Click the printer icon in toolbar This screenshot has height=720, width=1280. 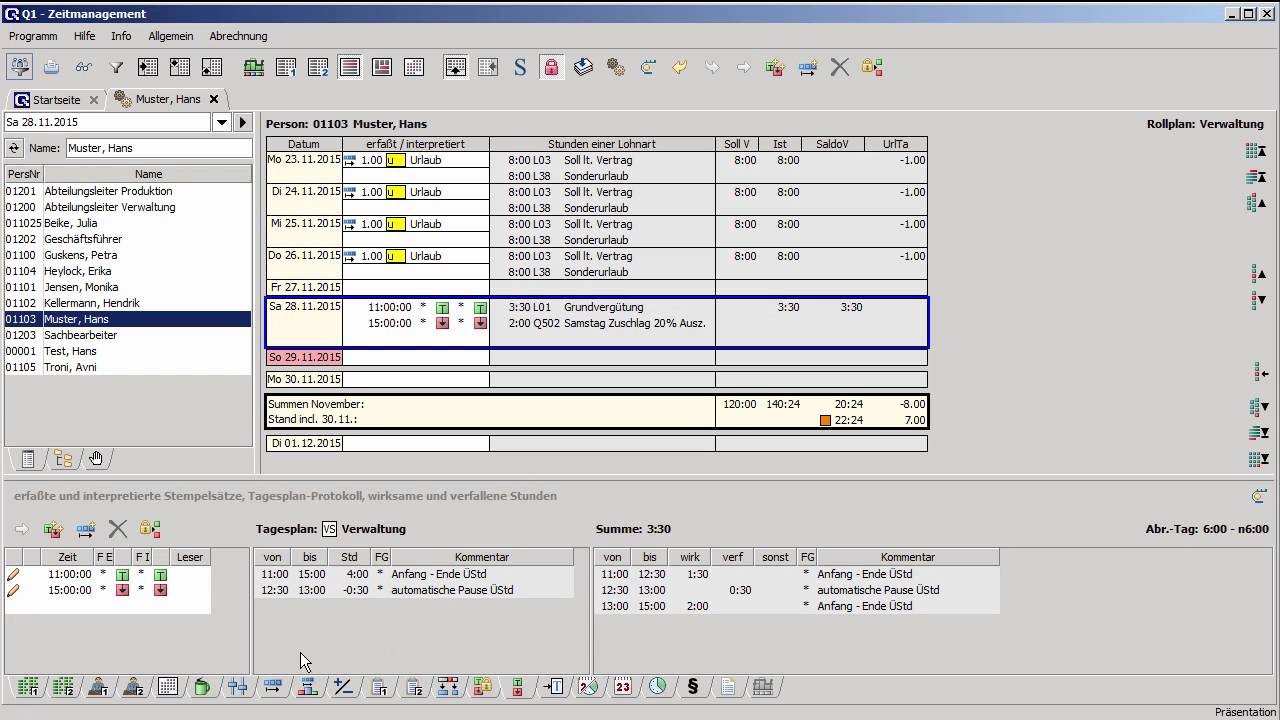coord(51,67)
